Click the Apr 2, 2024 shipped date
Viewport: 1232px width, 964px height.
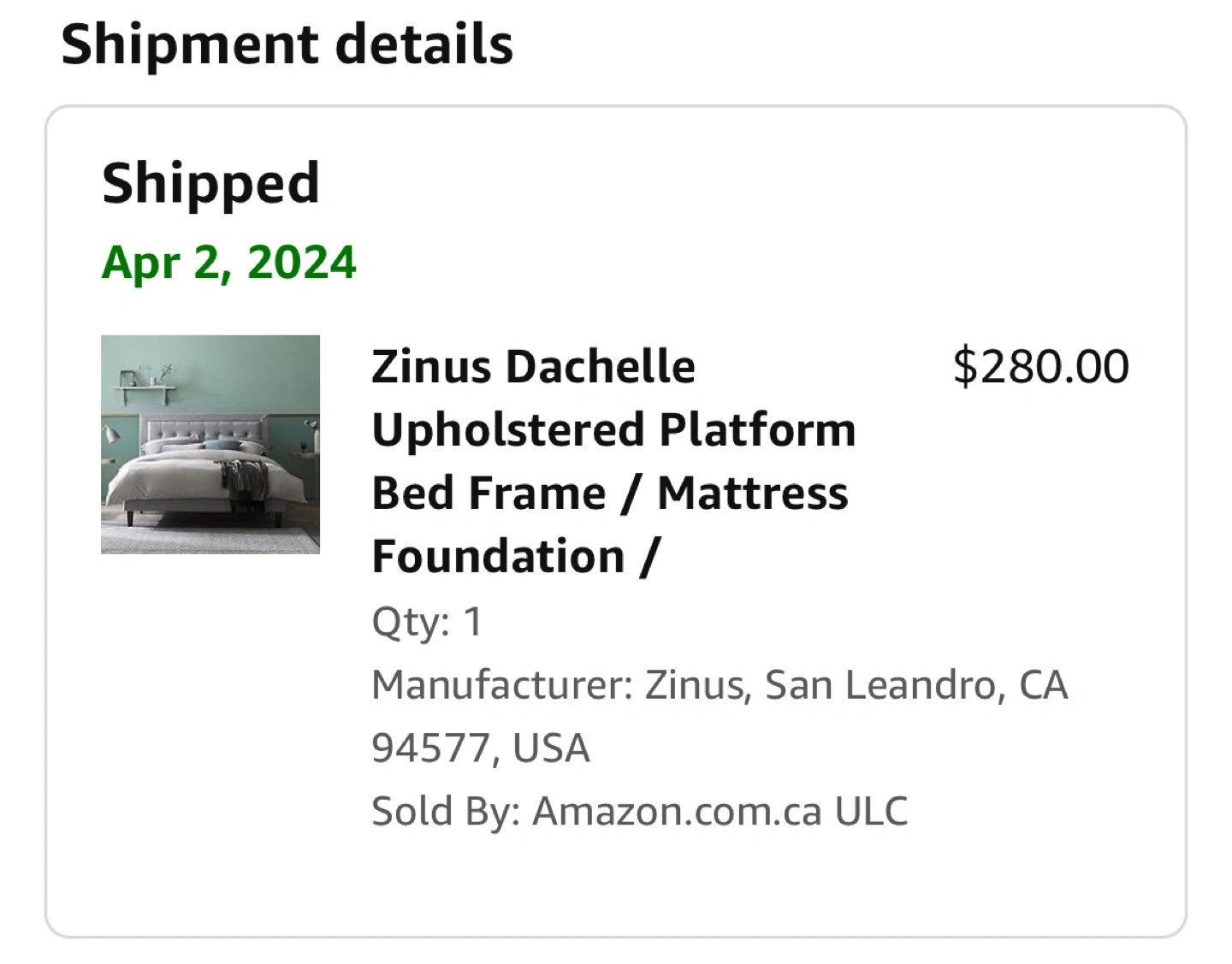[228, 263]
